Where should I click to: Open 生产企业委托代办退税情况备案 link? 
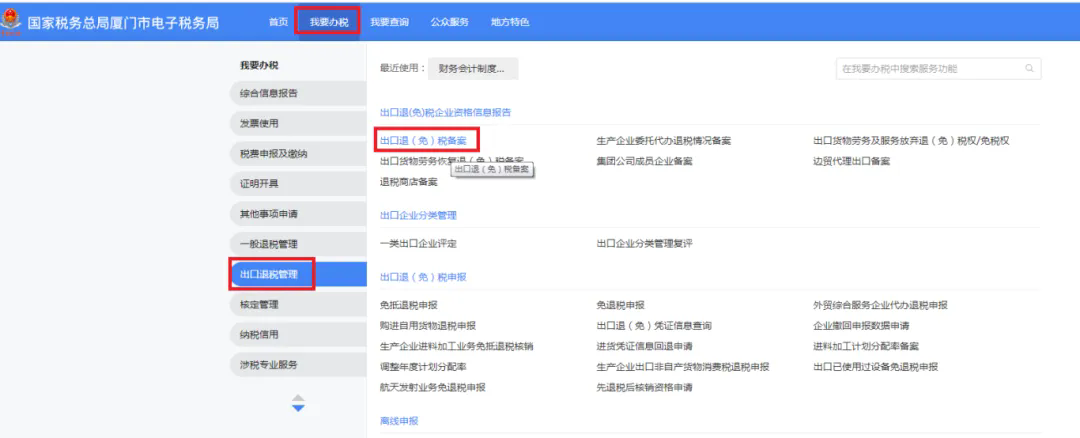[x=663, y=140]
